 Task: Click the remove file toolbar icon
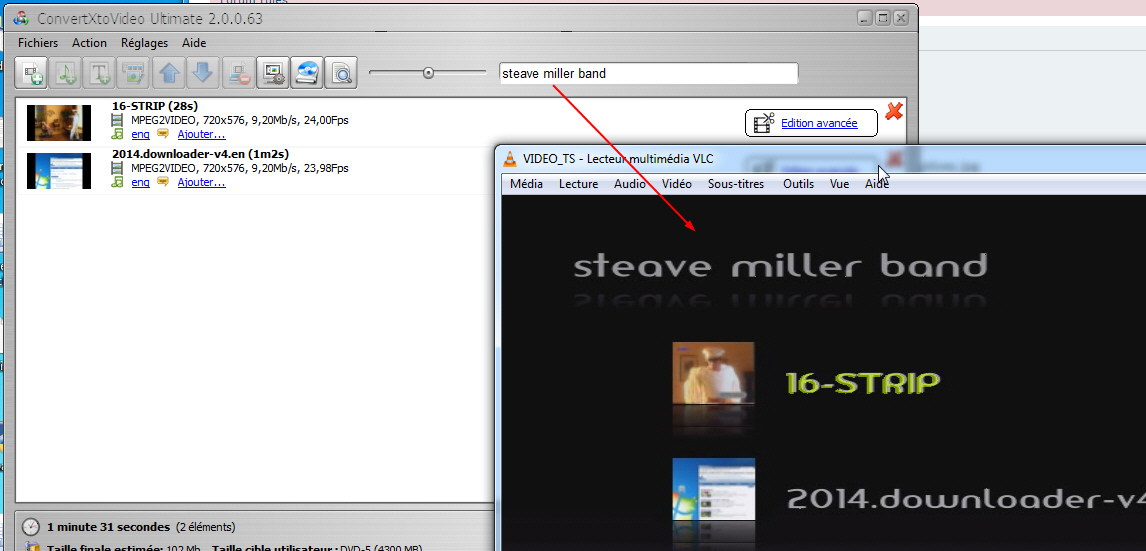coord(238,72)
